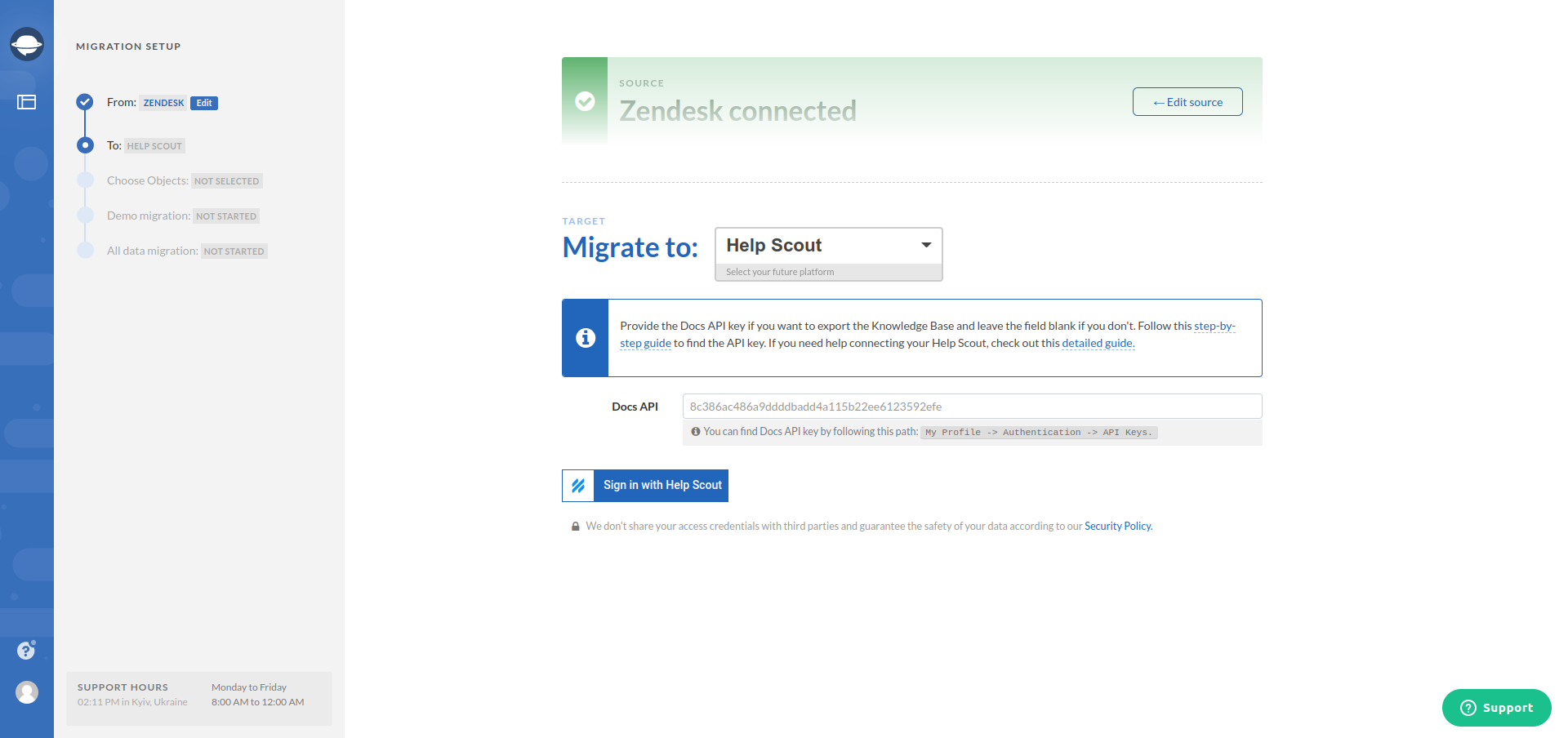Screen dimensions: 1568x738
Task: Click the 'Select your future platform' hint
Action: (780, 272)
